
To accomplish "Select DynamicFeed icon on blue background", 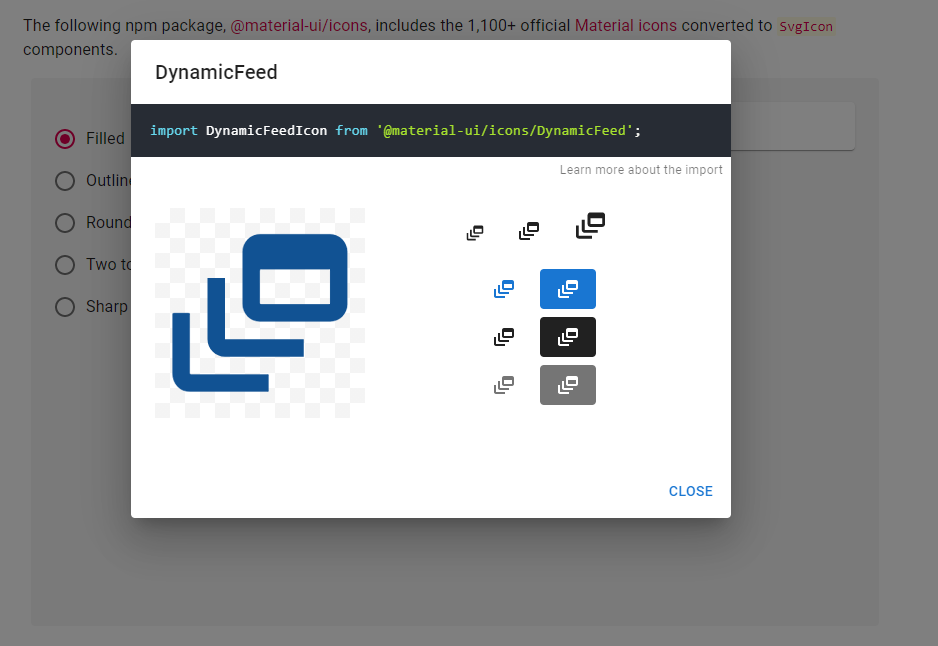I will point(567,288).
